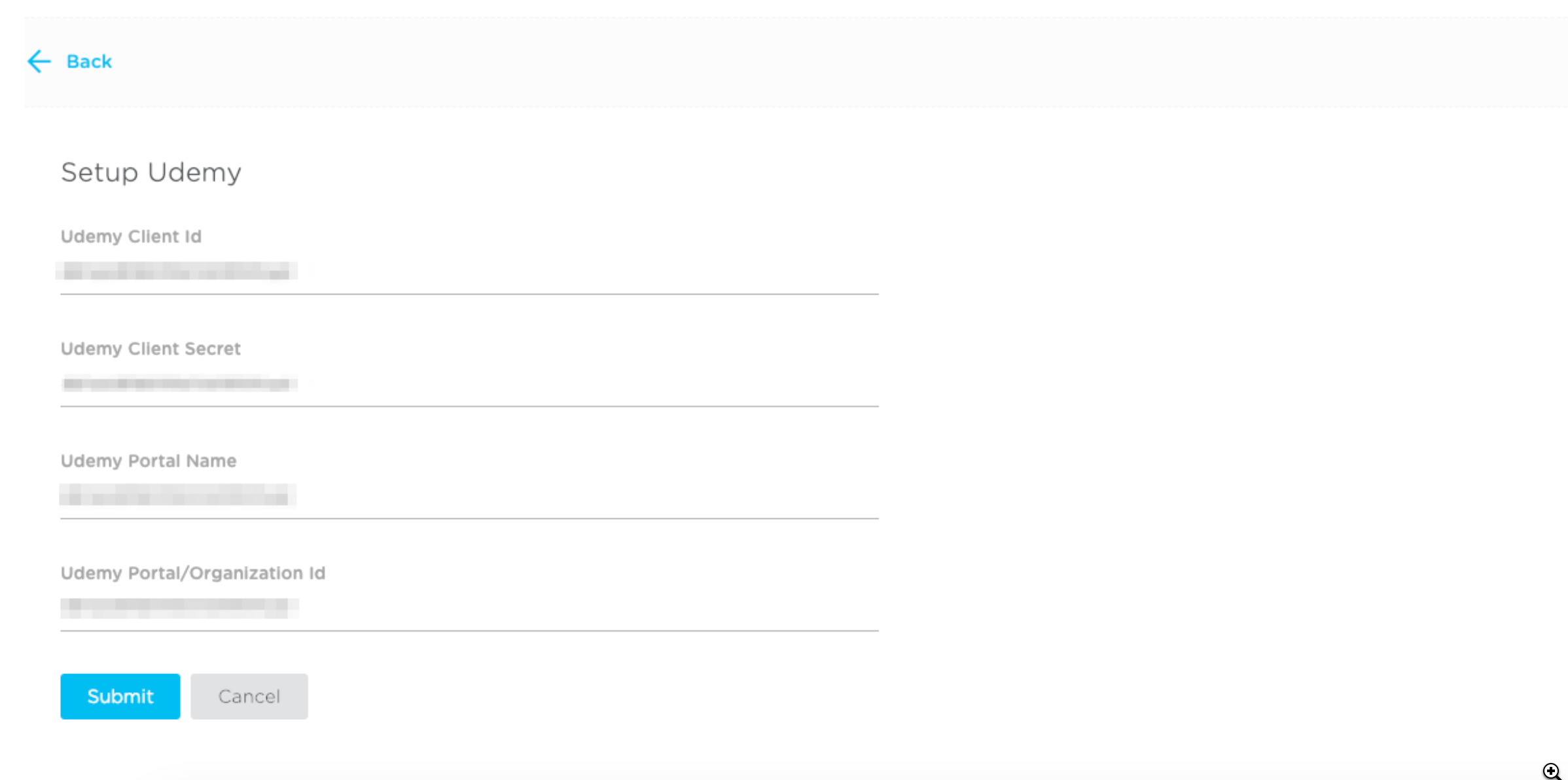Select the blurred Client Id value

coord(177,271)
